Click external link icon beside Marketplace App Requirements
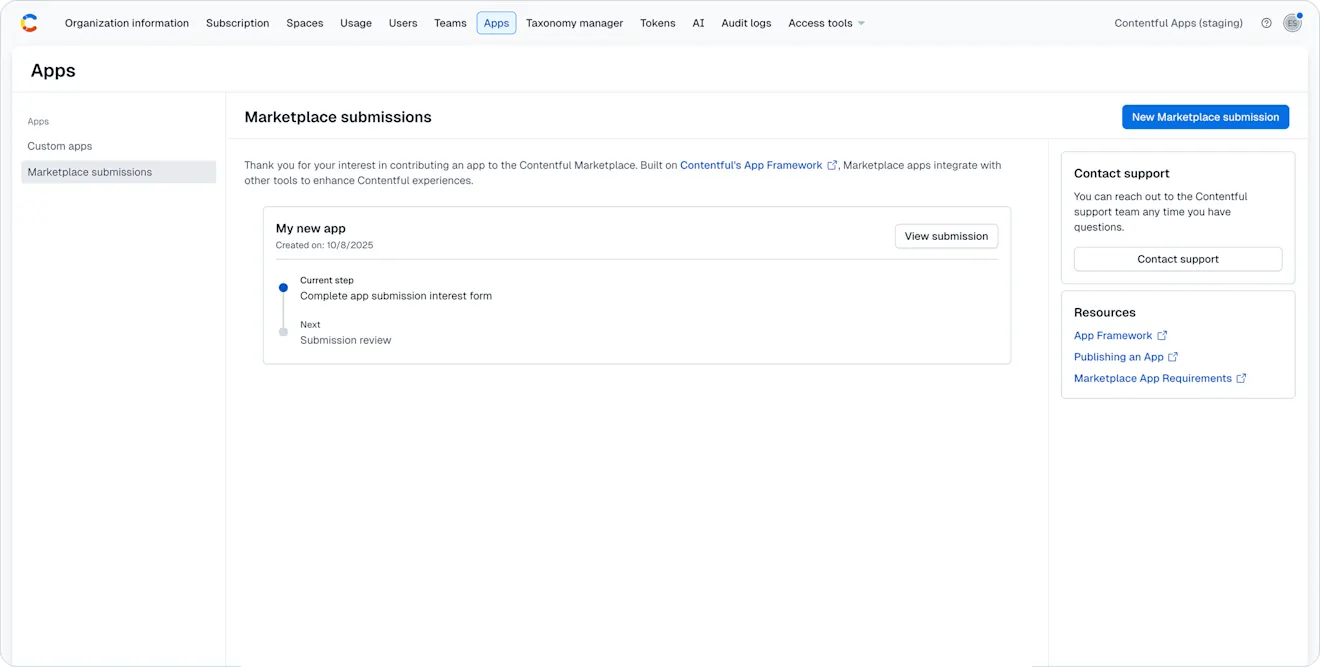Image resolution: width=1320 pixels, height=667 pixels. 1241,378
